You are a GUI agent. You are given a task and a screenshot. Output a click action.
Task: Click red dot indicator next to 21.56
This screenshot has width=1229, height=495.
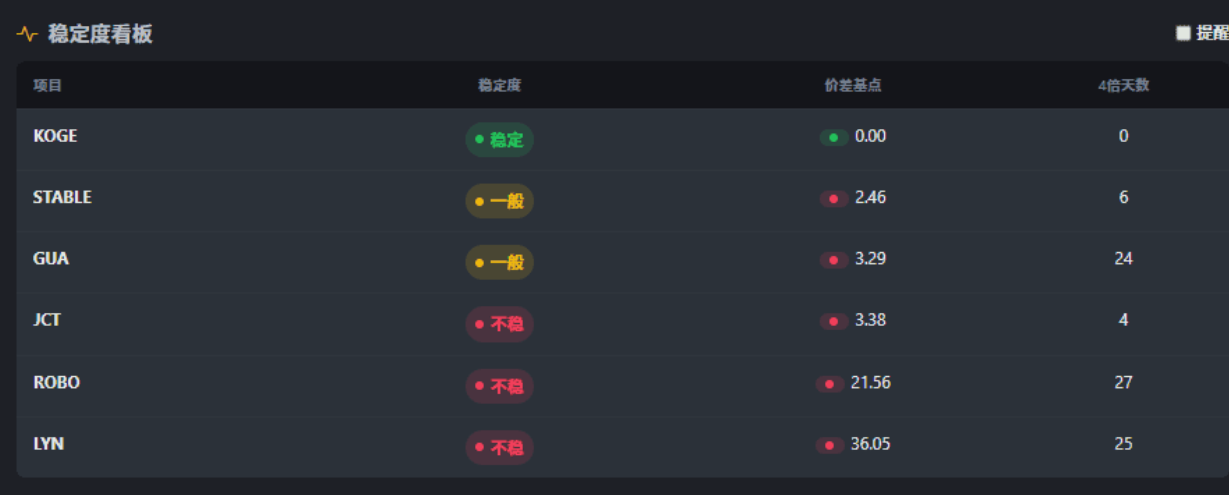[829, 383]
